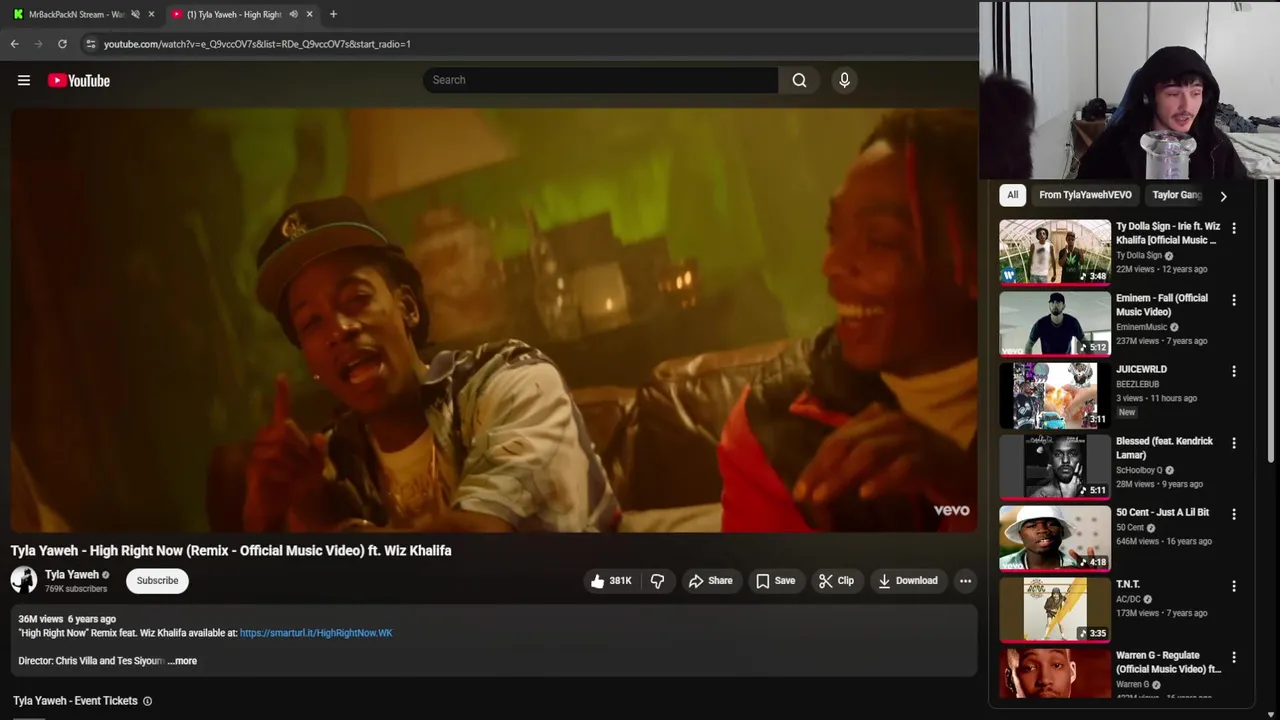Type in the YouTube search box
This screenshot has height=720, width=1280.
click(600, 80)
